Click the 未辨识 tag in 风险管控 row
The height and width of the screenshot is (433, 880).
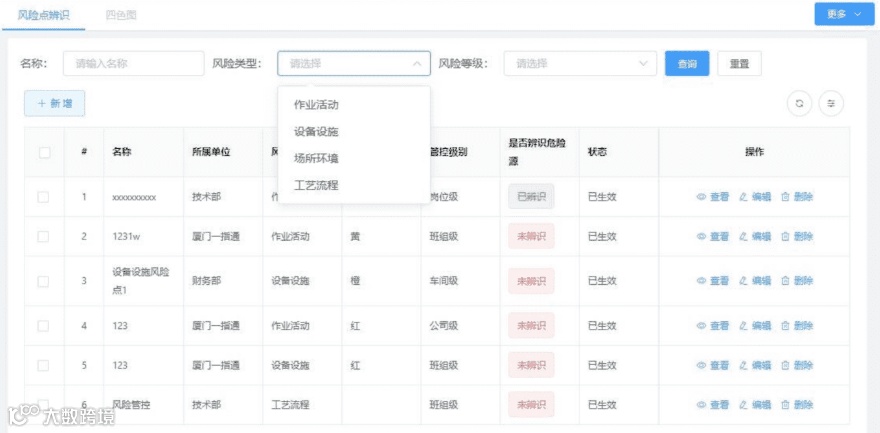(531, 404)
